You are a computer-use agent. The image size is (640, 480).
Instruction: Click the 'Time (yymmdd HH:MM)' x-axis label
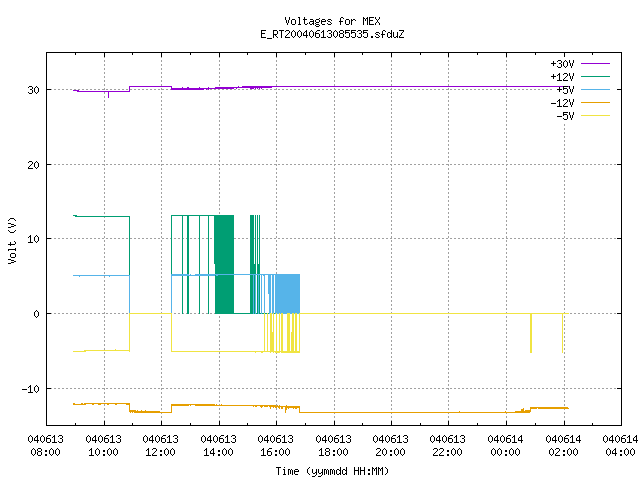click(332, 471)
